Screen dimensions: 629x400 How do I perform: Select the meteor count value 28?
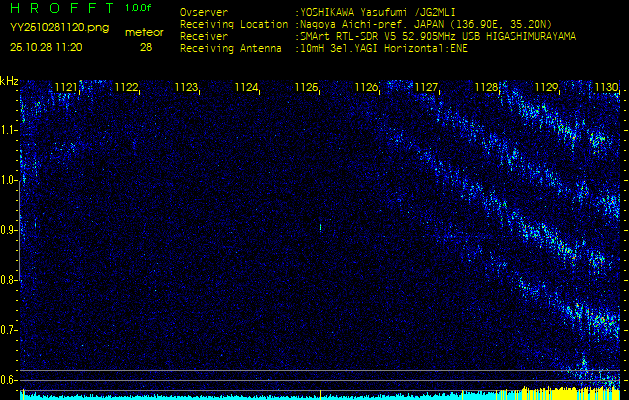(146, 47)
